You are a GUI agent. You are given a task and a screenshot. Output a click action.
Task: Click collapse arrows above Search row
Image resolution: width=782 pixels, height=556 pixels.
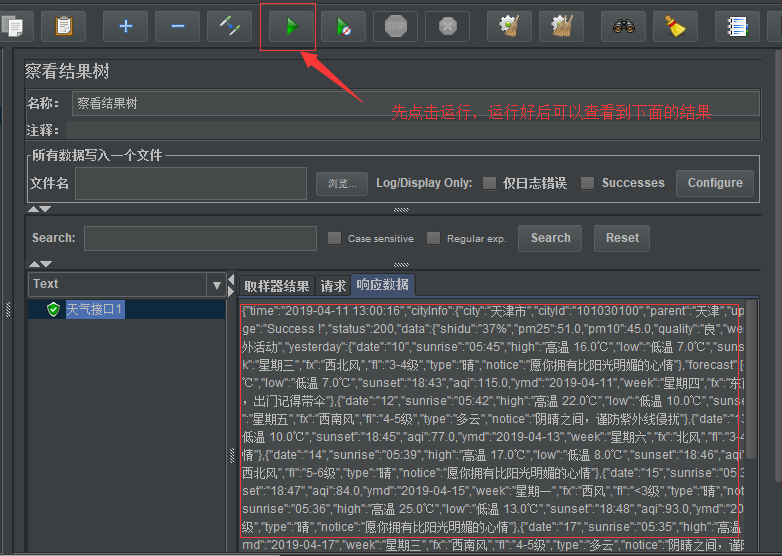[x=39, y=209]
